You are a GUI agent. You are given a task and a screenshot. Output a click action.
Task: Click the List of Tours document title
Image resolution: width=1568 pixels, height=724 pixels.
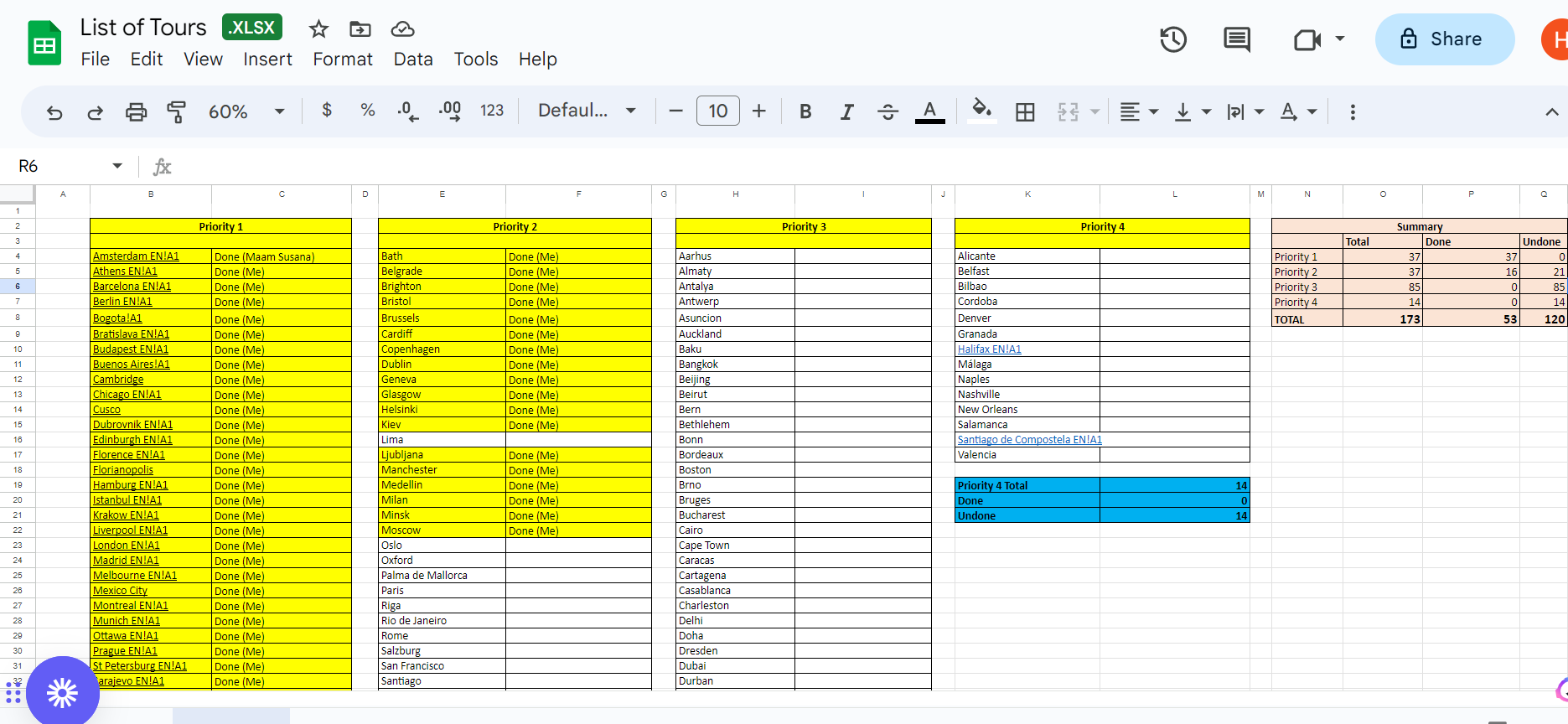pos(143,28)
